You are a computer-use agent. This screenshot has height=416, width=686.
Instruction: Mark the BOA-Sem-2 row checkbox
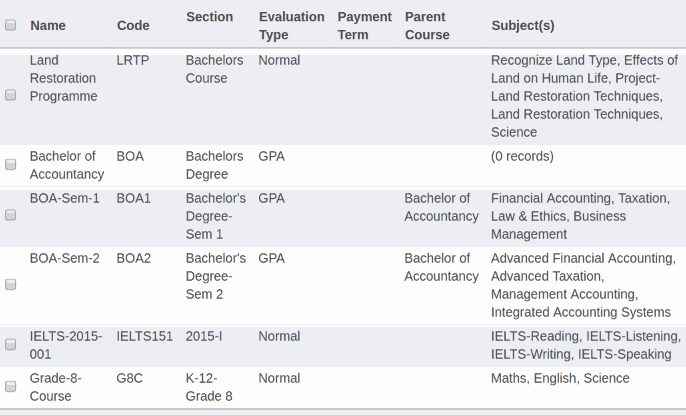tap(10, 284)
